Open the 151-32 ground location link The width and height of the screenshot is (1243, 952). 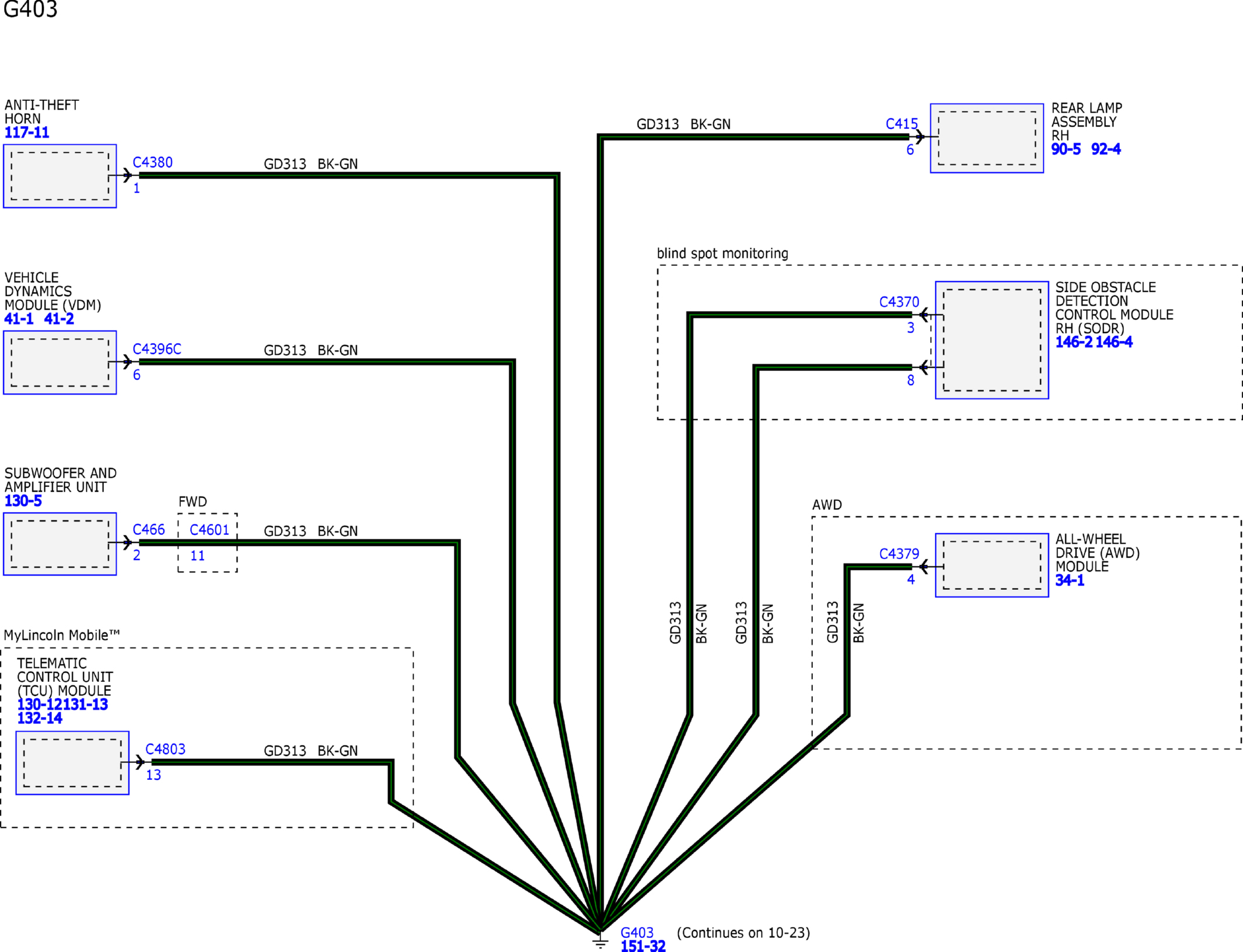pos(643,946)
